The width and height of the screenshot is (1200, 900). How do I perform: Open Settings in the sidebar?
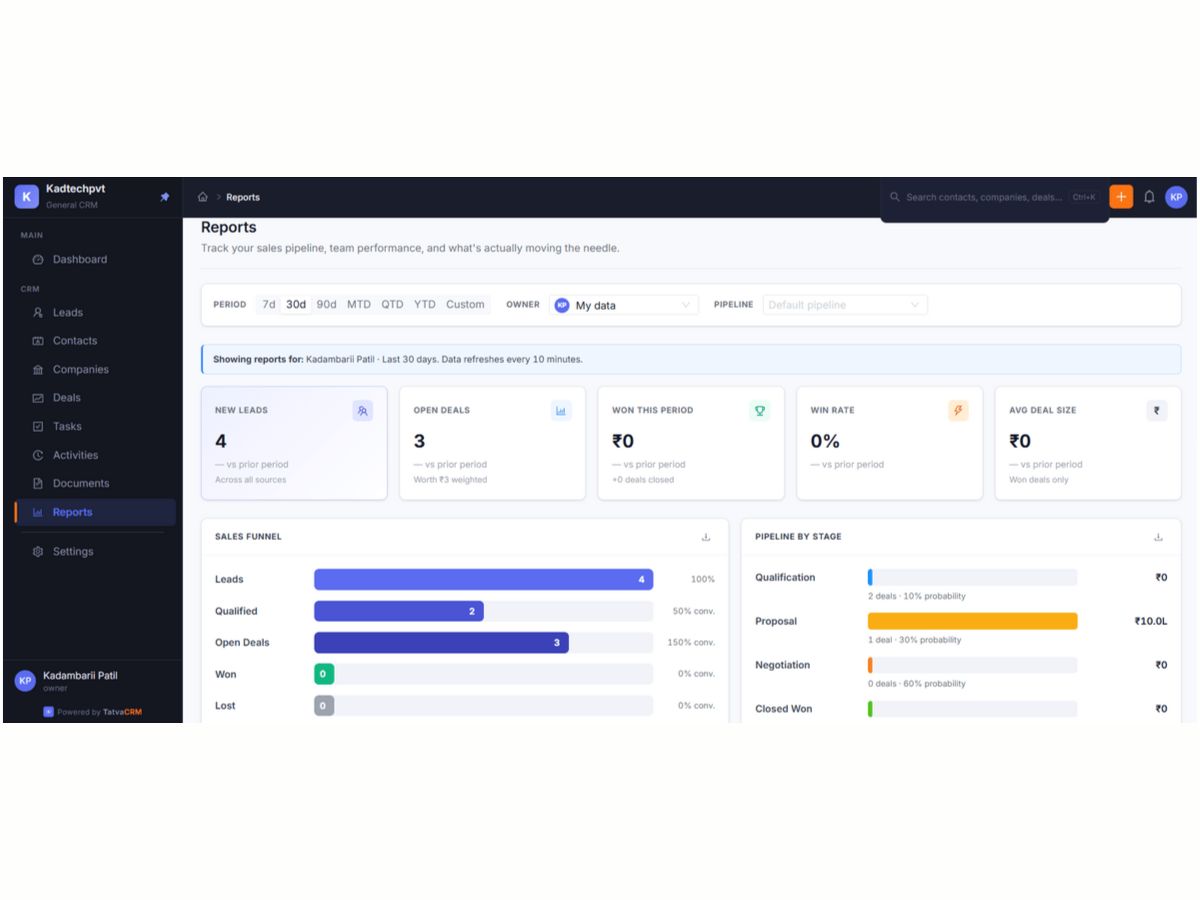click(x=96, y=551)
